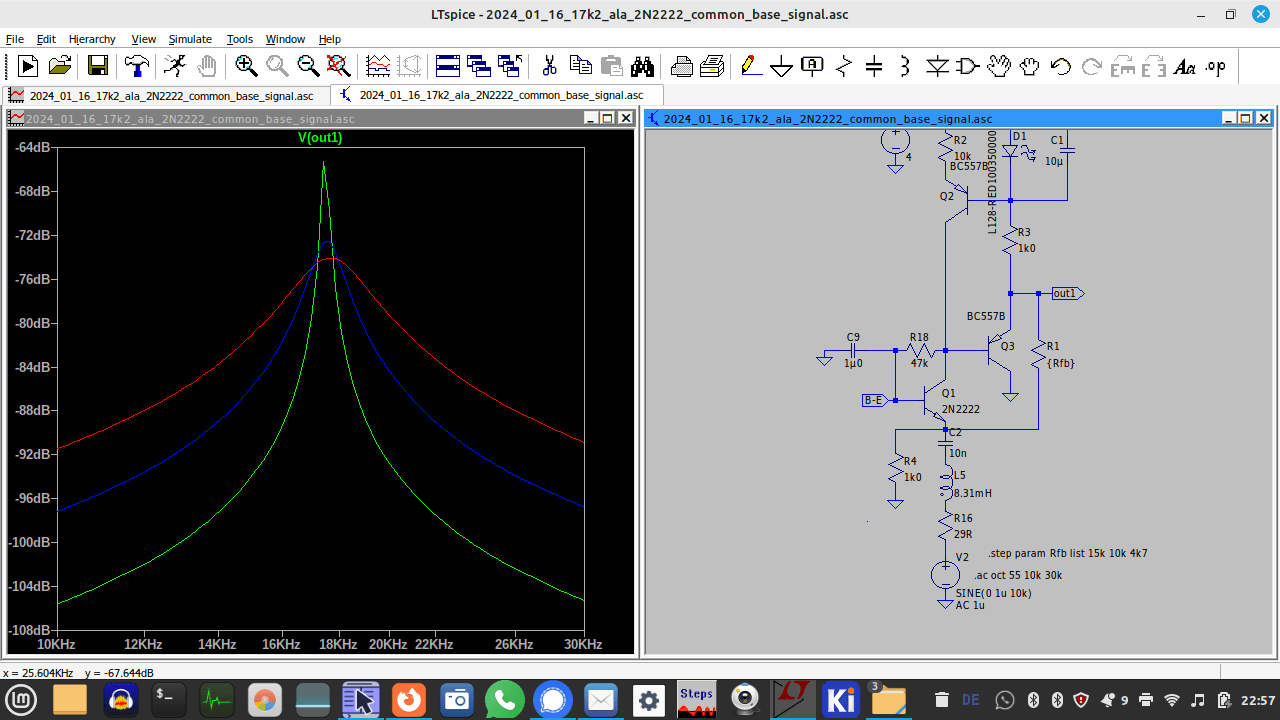
Task: Run simulation with the running man icon
Action: [175, 66]
